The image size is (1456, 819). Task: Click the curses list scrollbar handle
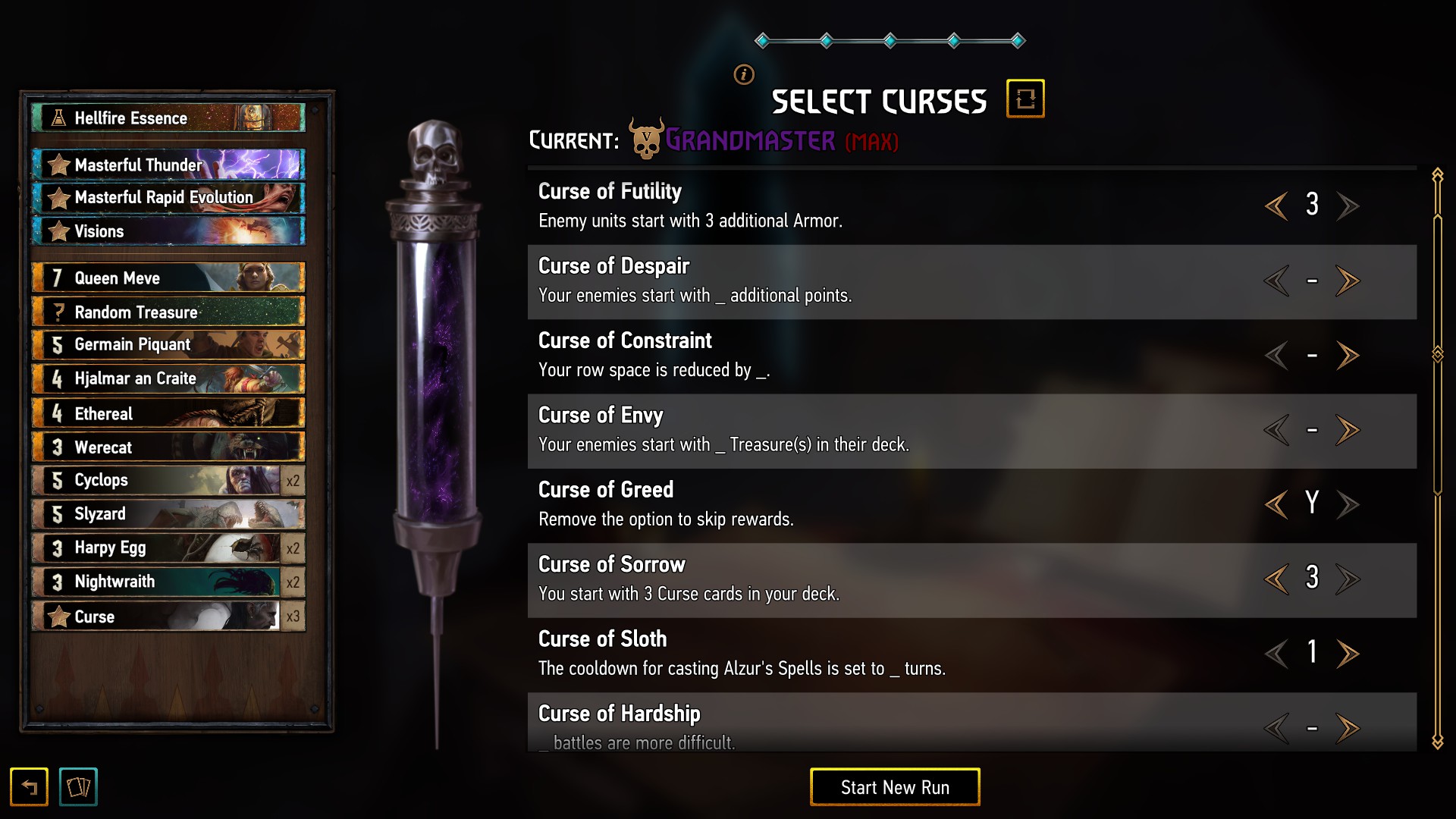(x=1437, y=354)
